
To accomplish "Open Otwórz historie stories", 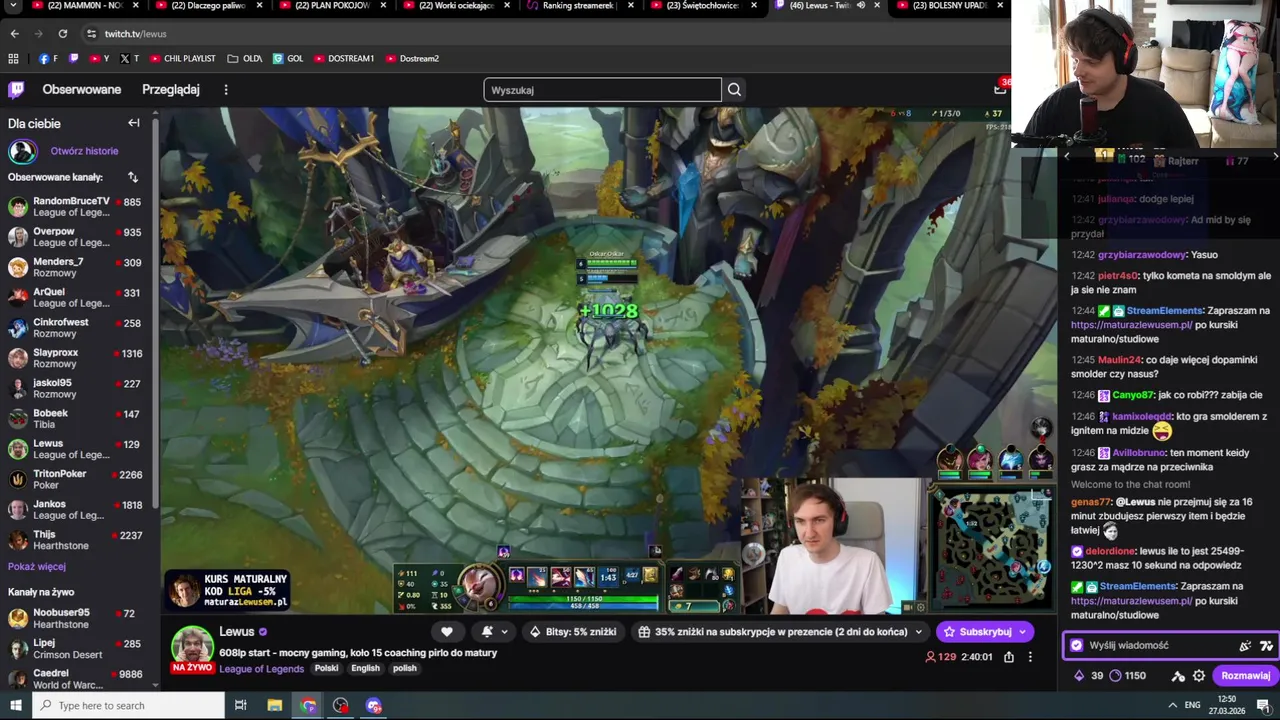I will click(84, 151).
